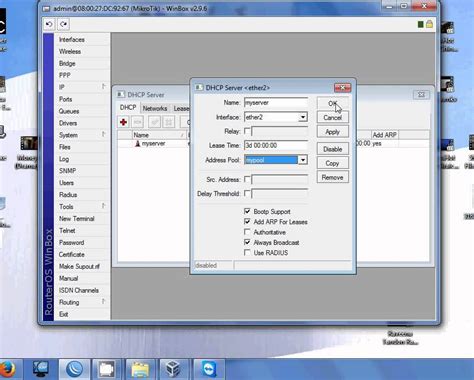474x380 pixels.
Task: Open the file explorer folder in the taskbar
Action: pos(140,369)
